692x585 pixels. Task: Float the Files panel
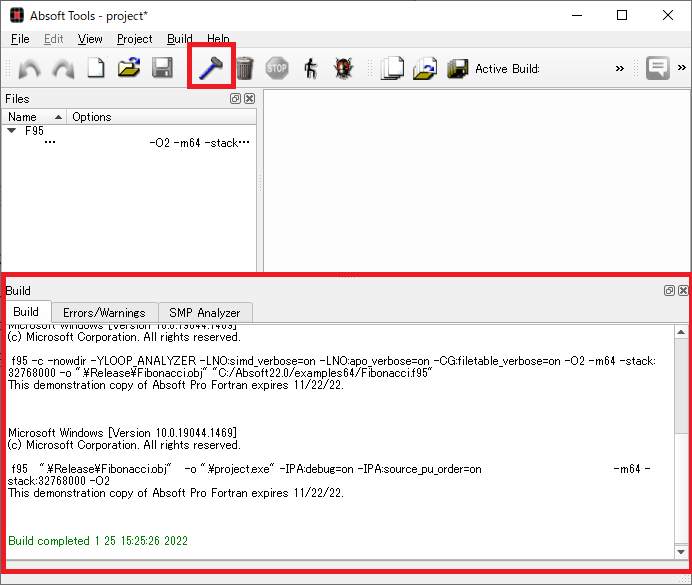tap(235, 98)
